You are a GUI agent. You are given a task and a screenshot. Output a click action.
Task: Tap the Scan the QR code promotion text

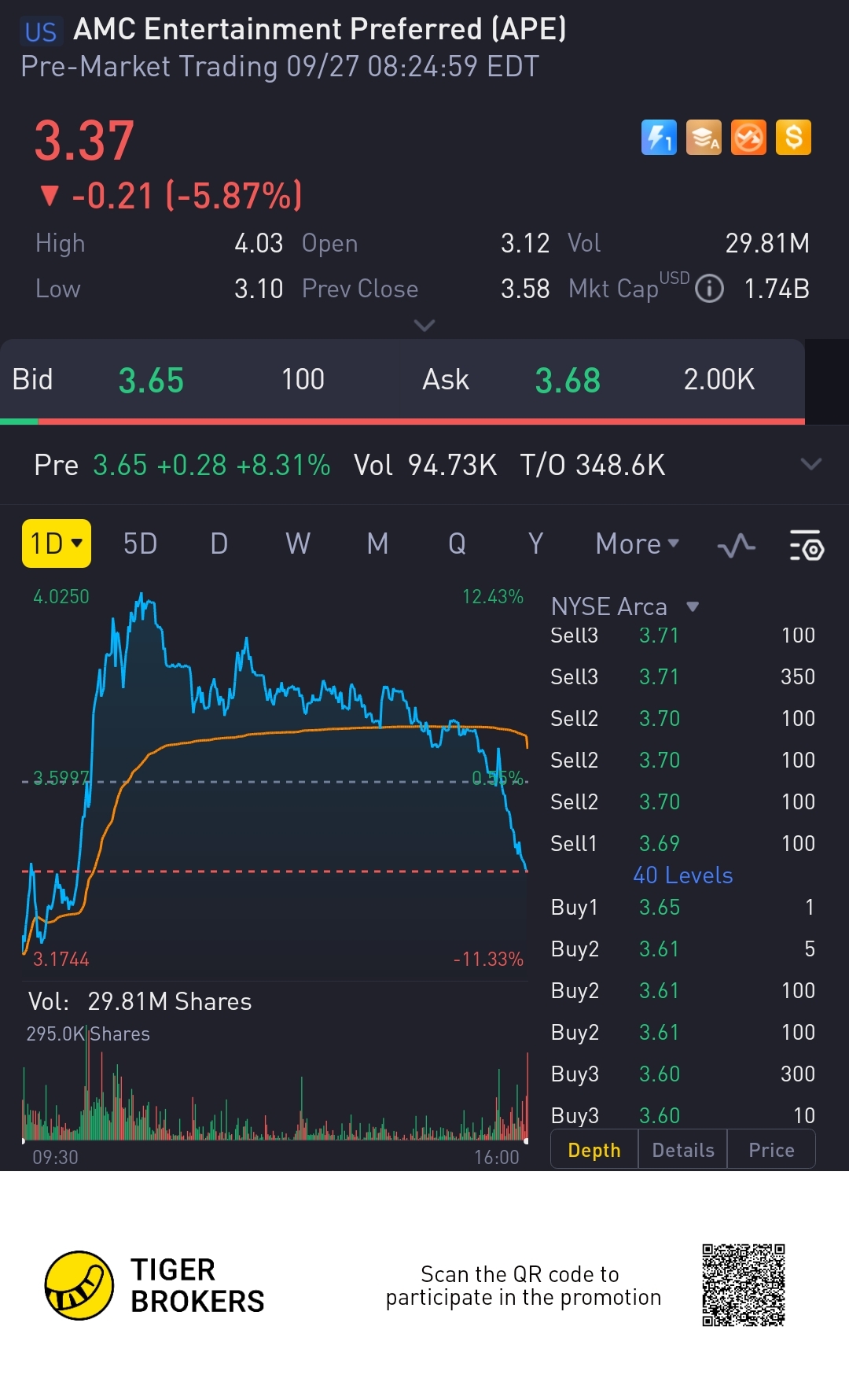524,1285
